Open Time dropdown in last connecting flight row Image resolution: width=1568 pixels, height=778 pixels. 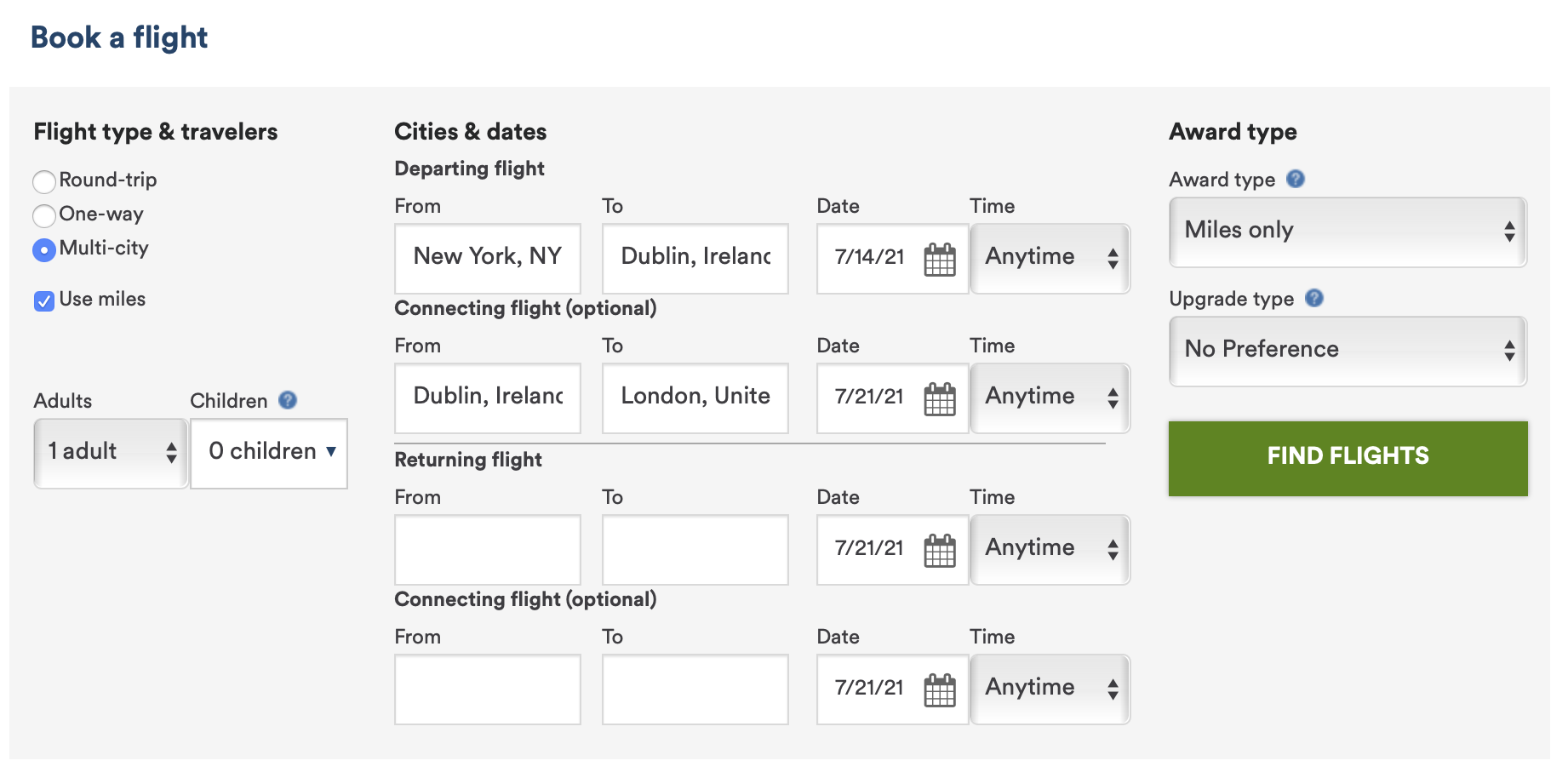coord(1050,689)
